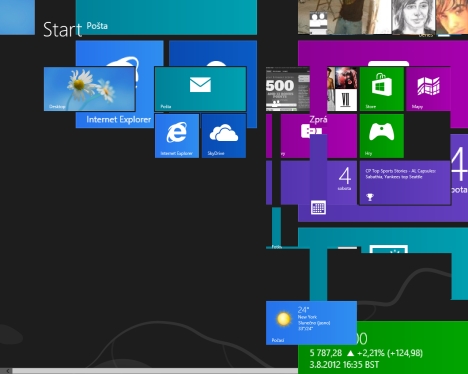Click the small calendar grid icon
This screenshot has height=374, width=468.
(x=318, y=208)
